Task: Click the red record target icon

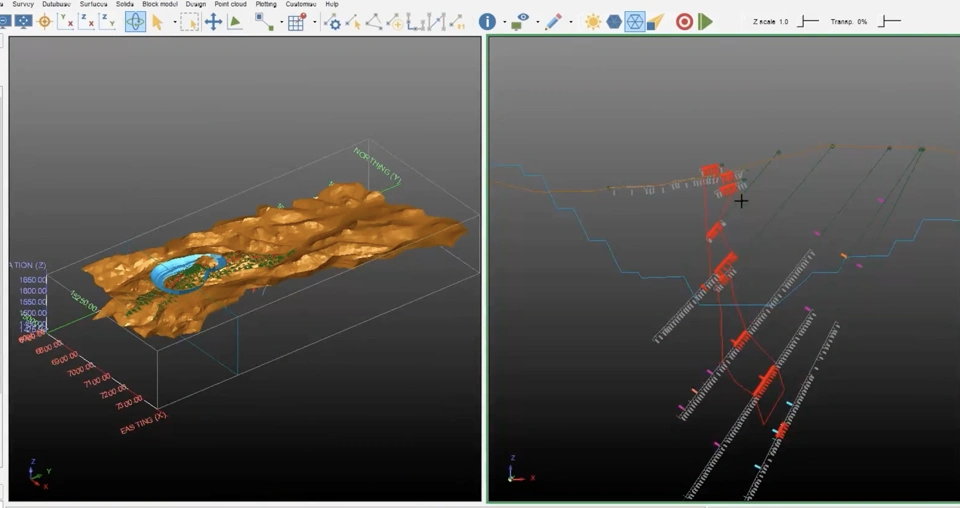Action: click(684, 22)
